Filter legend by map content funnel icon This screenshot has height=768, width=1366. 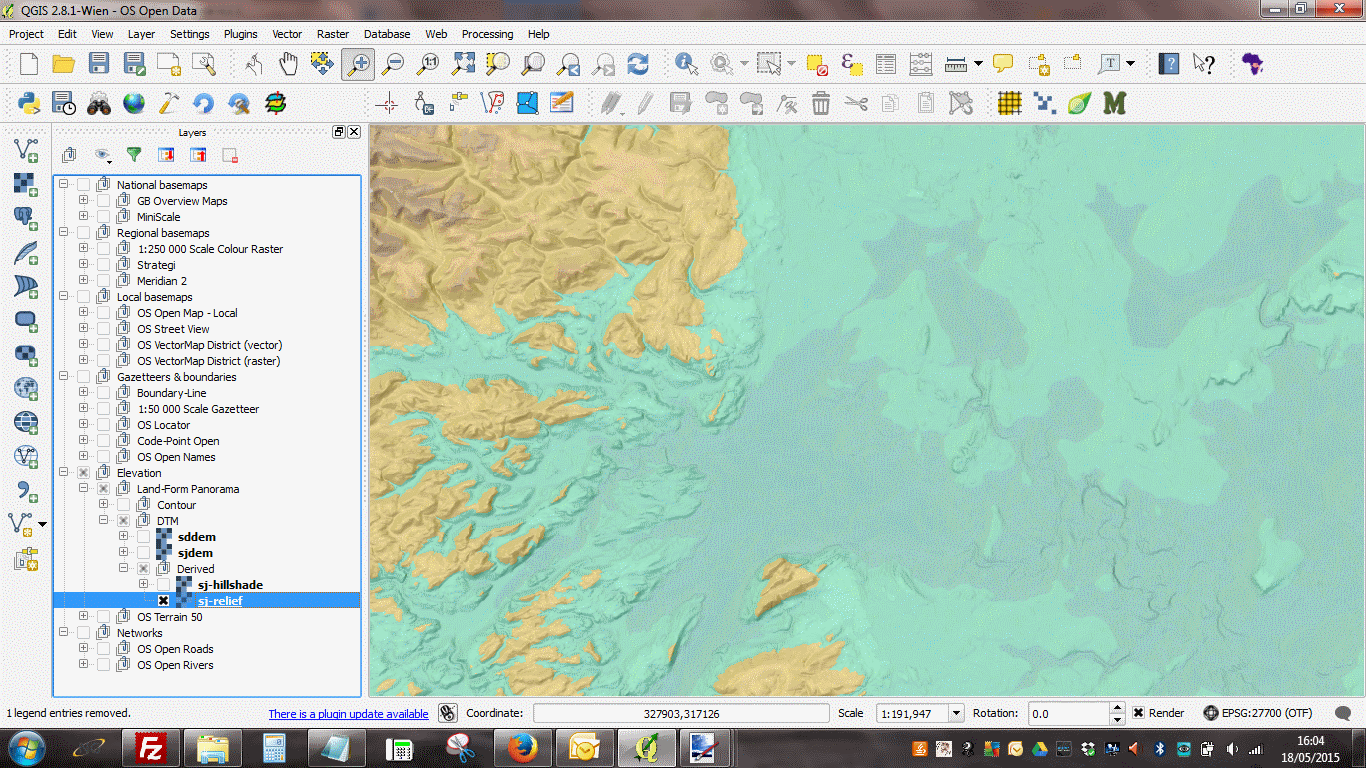pos(133,155)
